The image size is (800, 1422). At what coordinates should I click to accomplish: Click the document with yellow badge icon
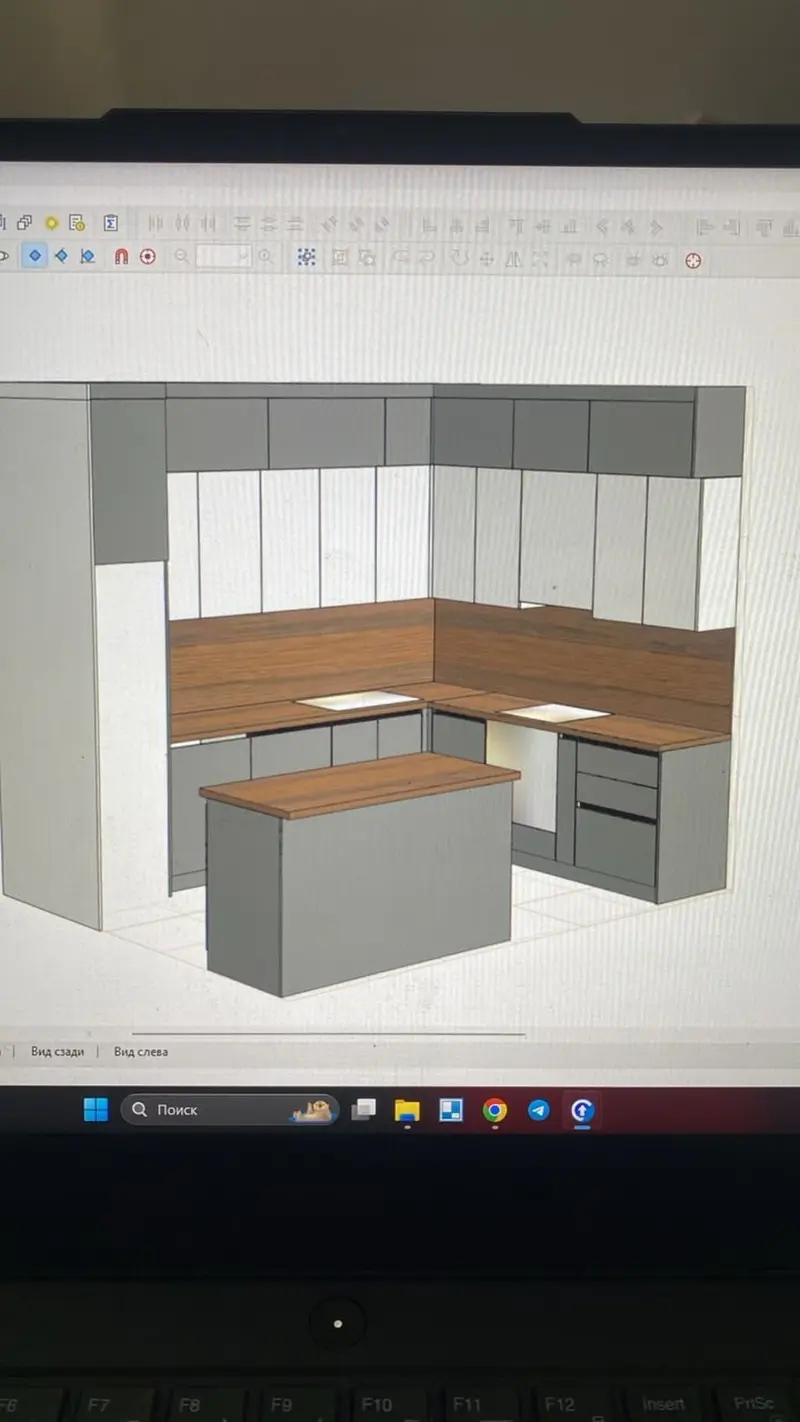coord(77,223)
